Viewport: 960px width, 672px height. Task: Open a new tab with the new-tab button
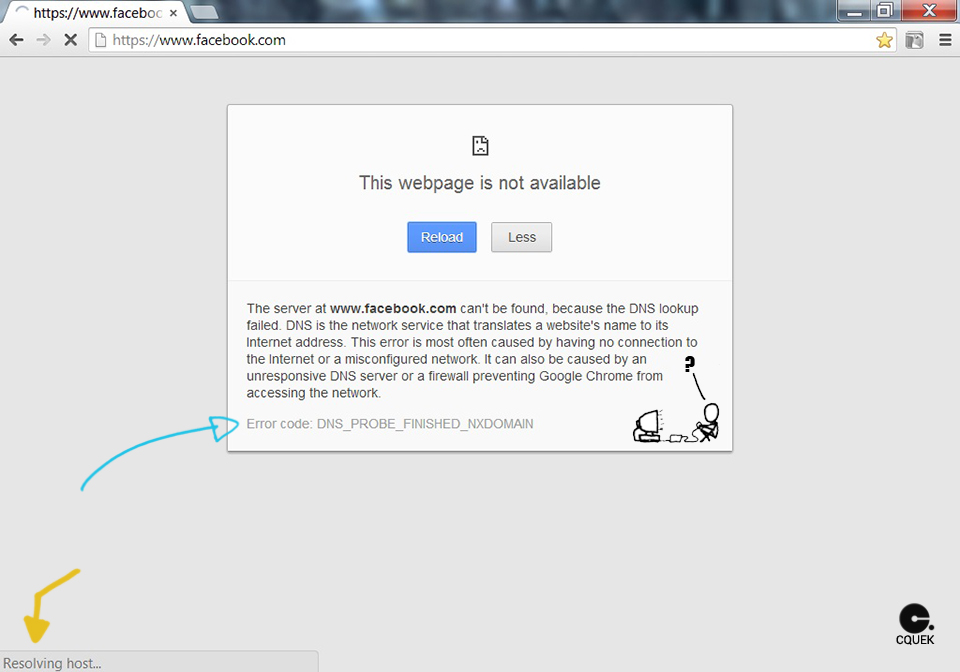[204, 12]
